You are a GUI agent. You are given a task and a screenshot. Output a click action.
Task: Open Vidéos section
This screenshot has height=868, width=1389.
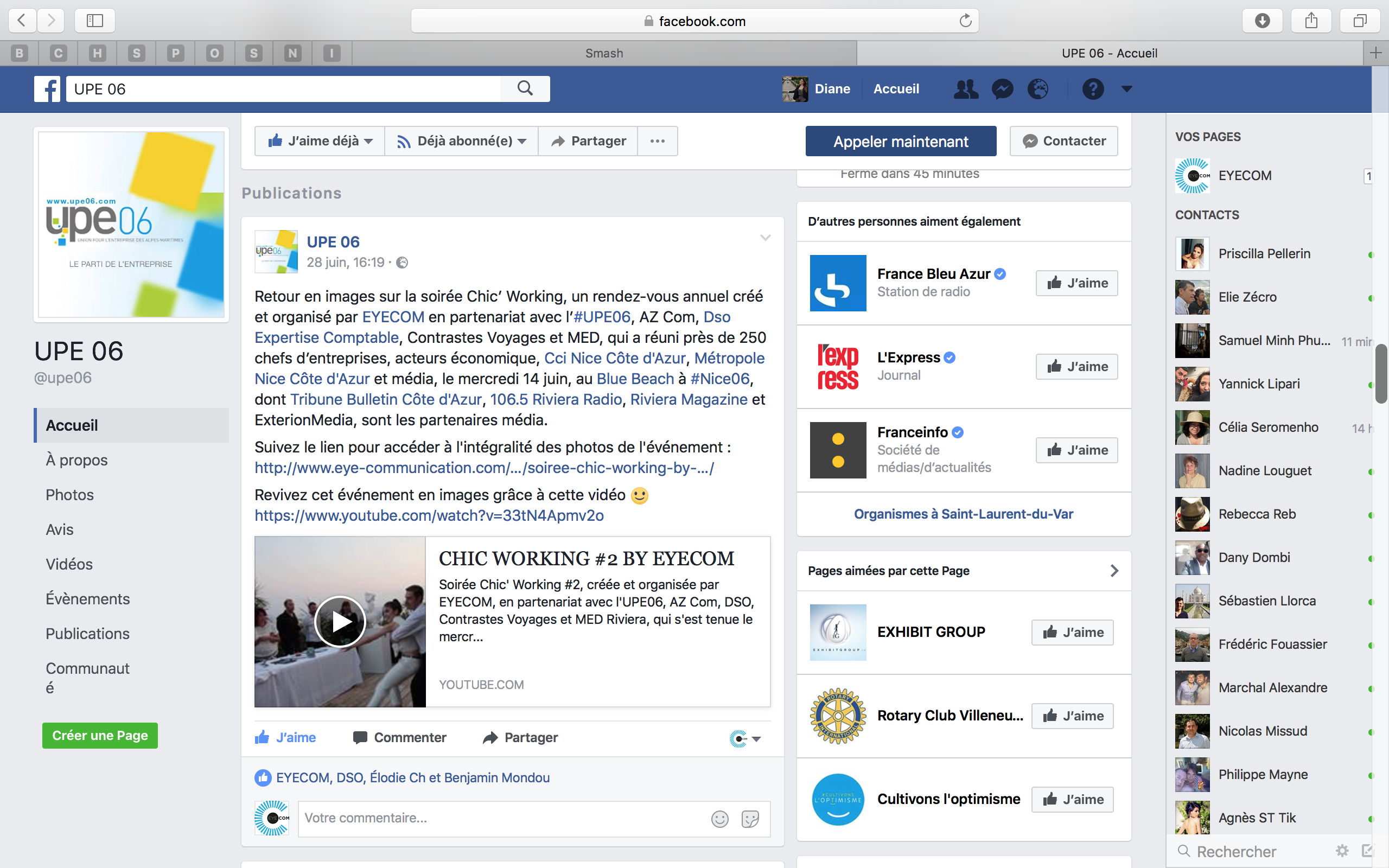pos(69,564)
